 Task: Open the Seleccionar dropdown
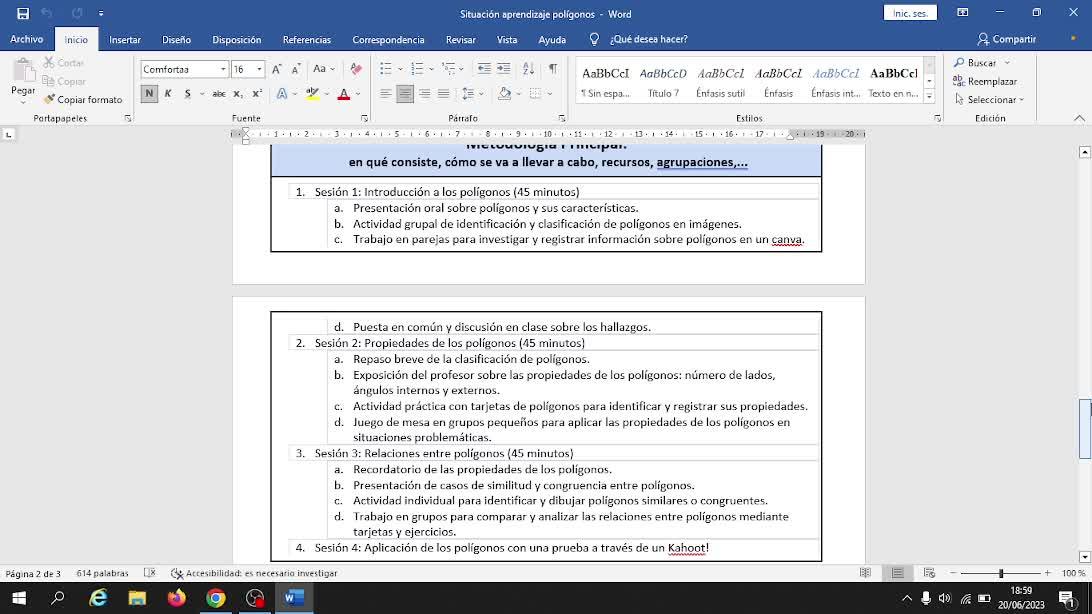point(989,100)
